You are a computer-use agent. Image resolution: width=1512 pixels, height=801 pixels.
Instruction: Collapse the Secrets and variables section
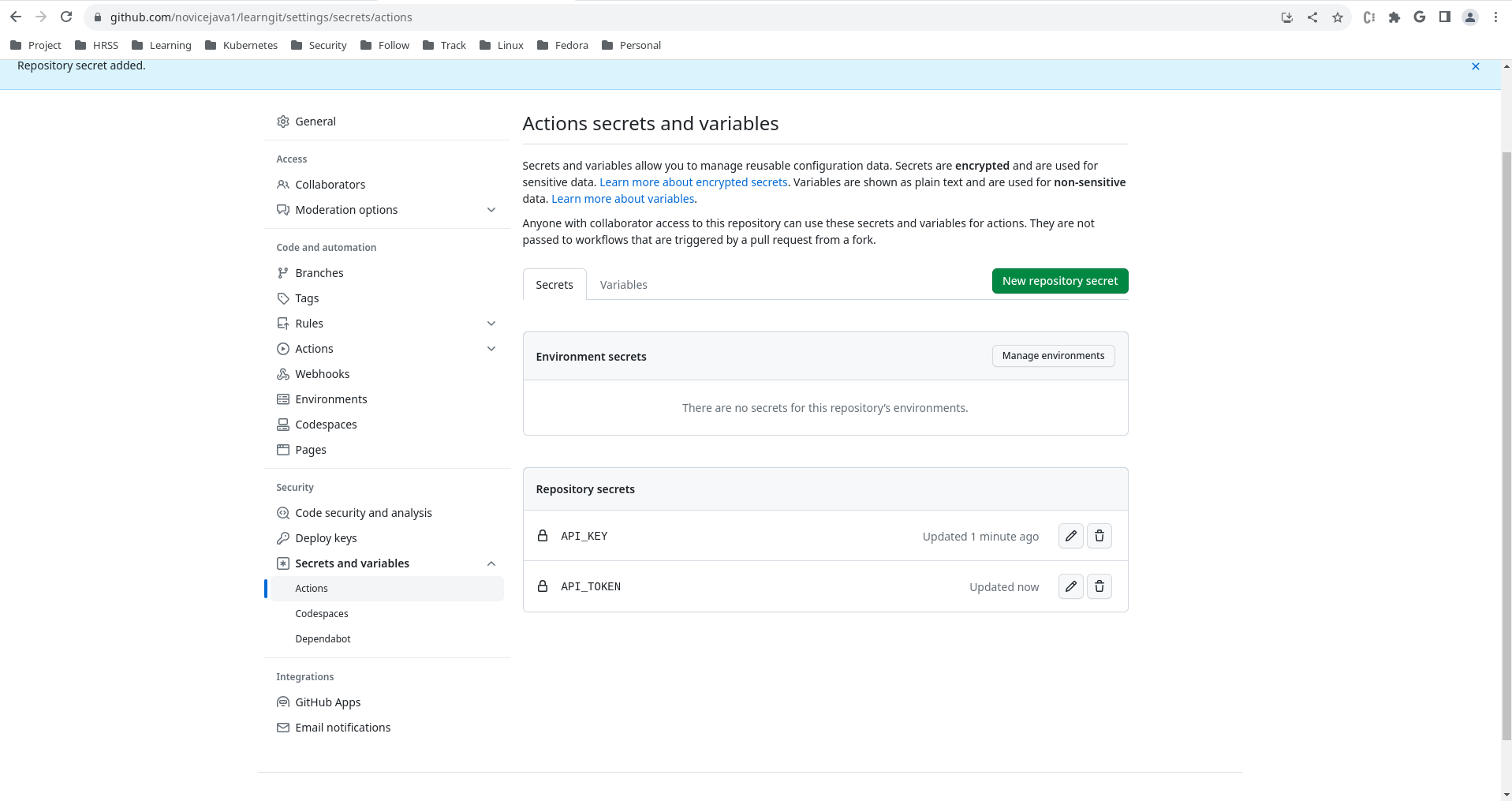(x=491, y=563)
